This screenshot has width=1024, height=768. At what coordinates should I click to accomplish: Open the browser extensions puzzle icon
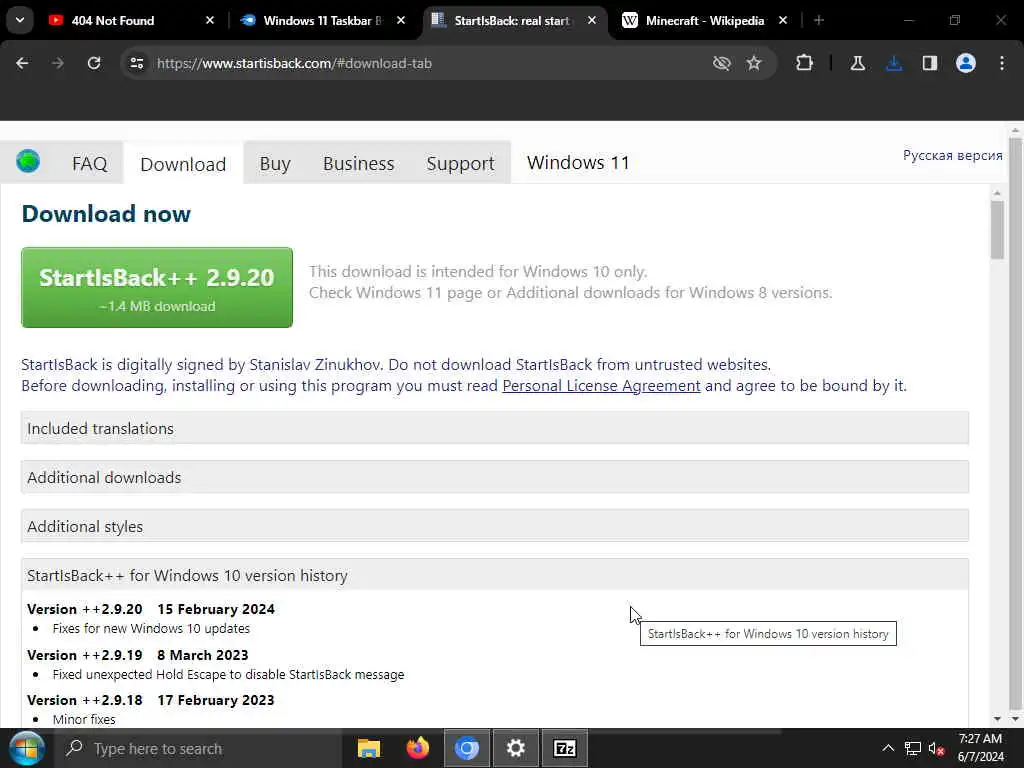[x=805, y=63]
